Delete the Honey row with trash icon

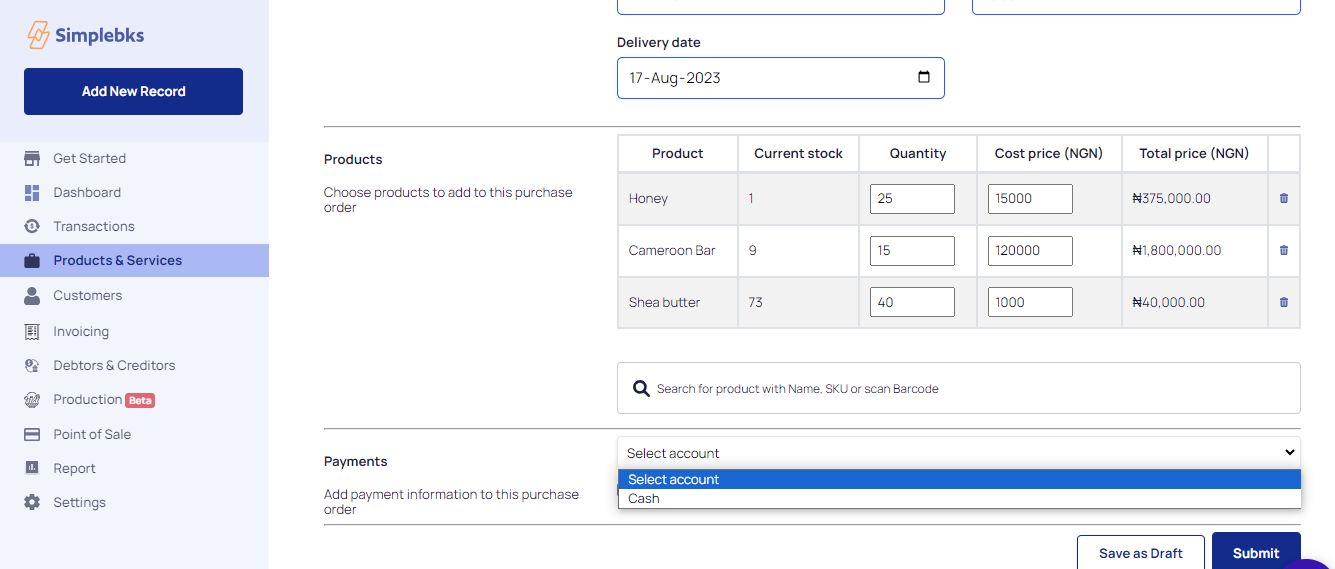pos(1284,198)
